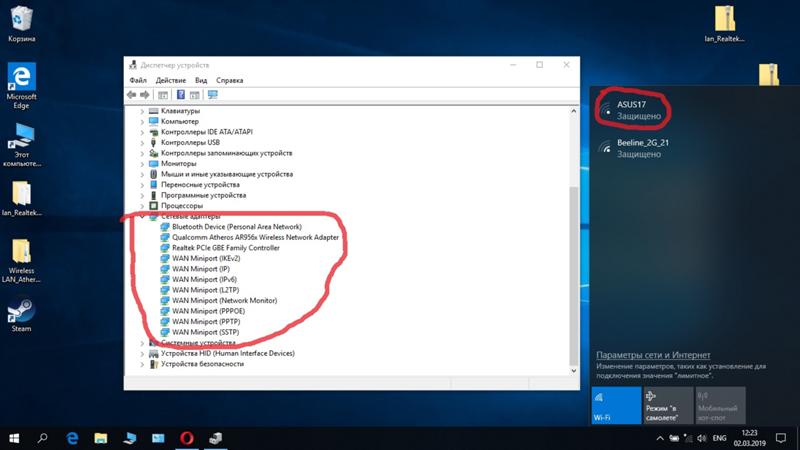Click the scroll up arrow in device tree

pos(573,111)
